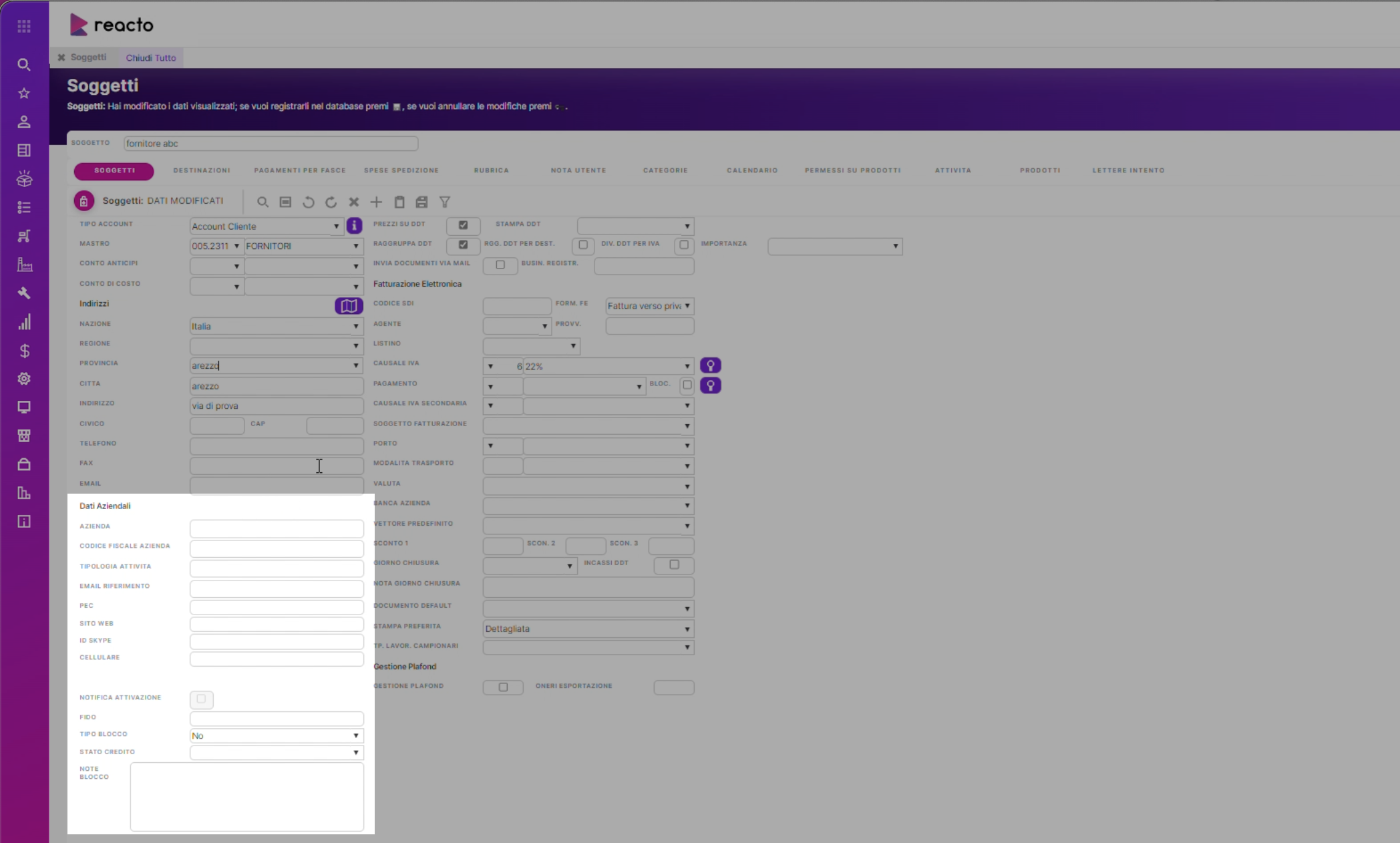Switch to Permessi su Prodotti tab
Screen dimensions: 1400x843
pos(852,170)
